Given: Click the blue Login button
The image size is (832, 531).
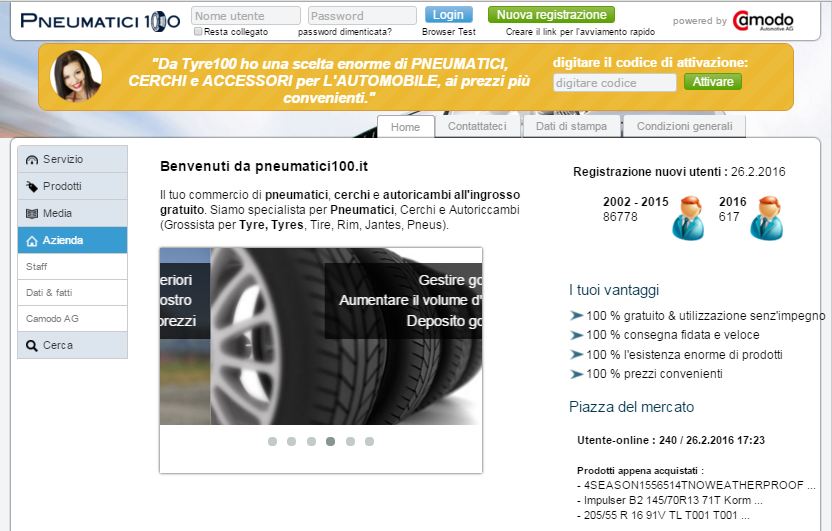Looking at the screenshot, I should pos(448,15).
